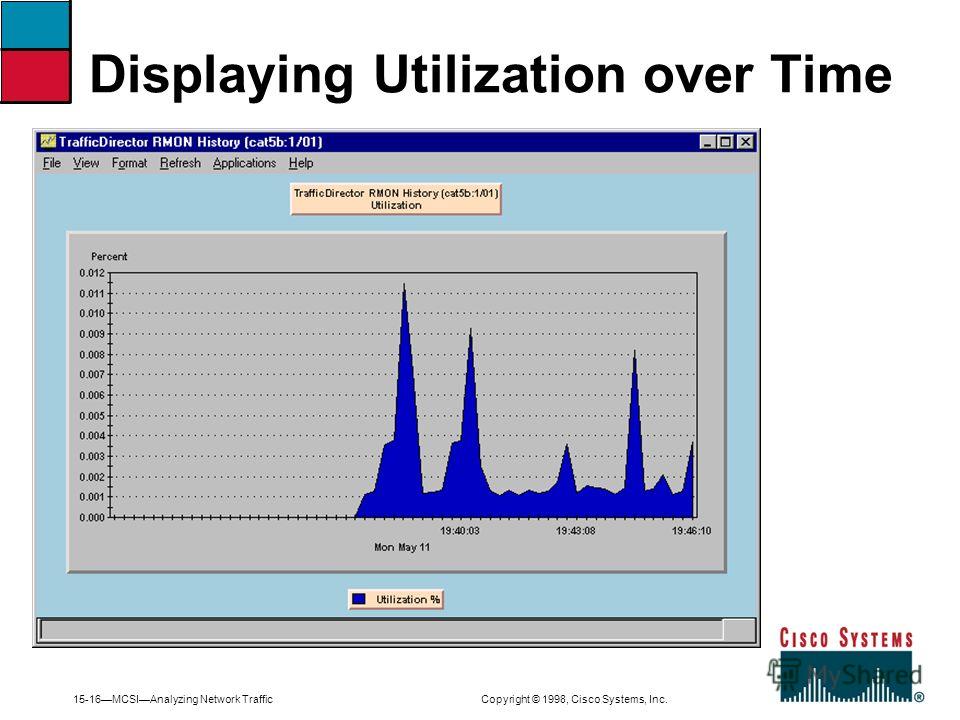
Task: Open the View menu
Action: [x=86, y=163]
